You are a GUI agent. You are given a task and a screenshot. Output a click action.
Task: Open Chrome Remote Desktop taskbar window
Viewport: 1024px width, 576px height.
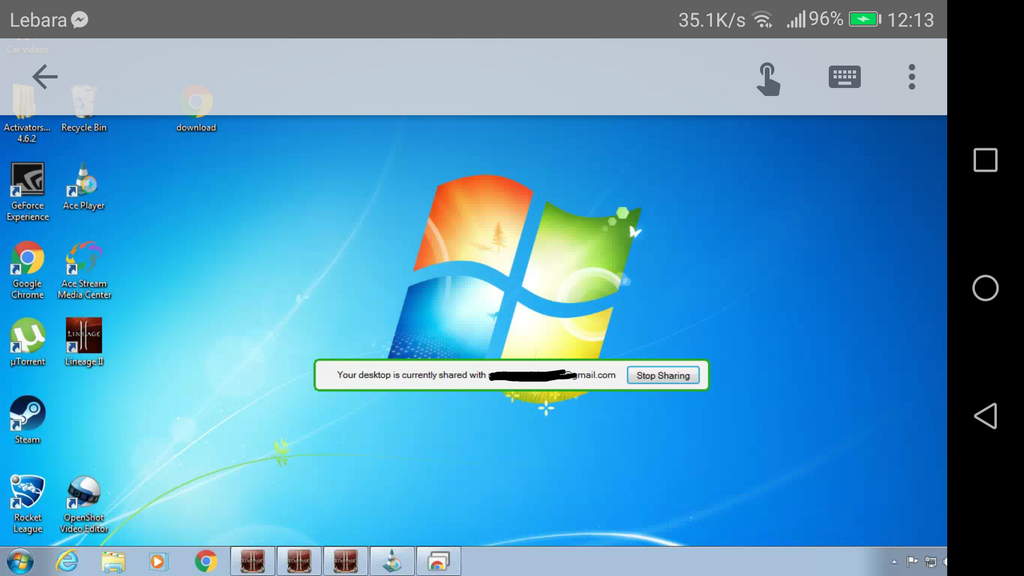(x=439, y=562)
